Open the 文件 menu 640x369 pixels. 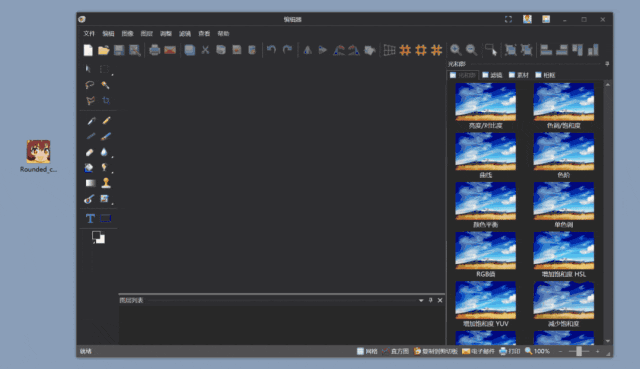point(89,33)
